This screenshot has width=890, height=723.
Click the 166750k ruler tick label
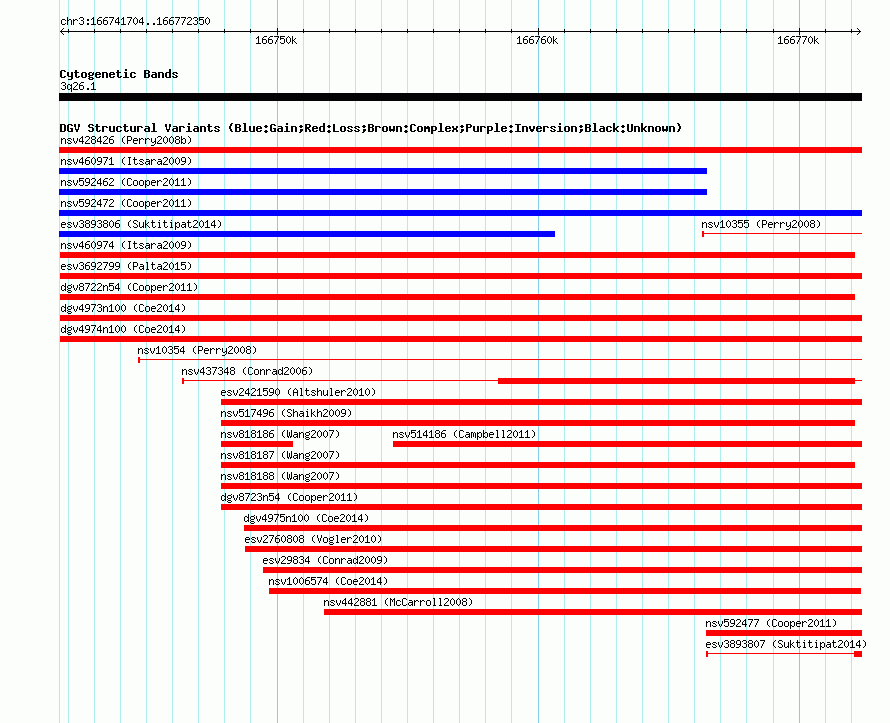[276, 40]
